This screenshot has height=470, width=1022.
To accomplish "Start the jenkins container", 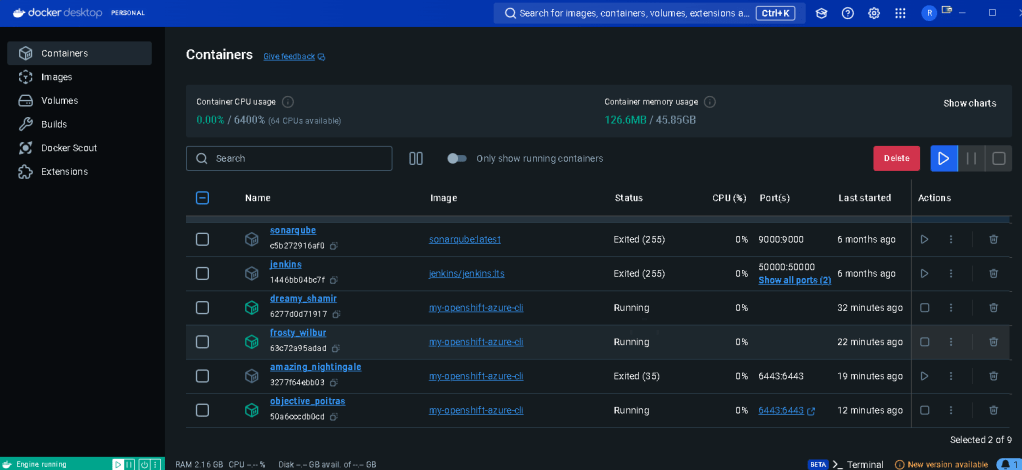I will (x=924, y=273).
